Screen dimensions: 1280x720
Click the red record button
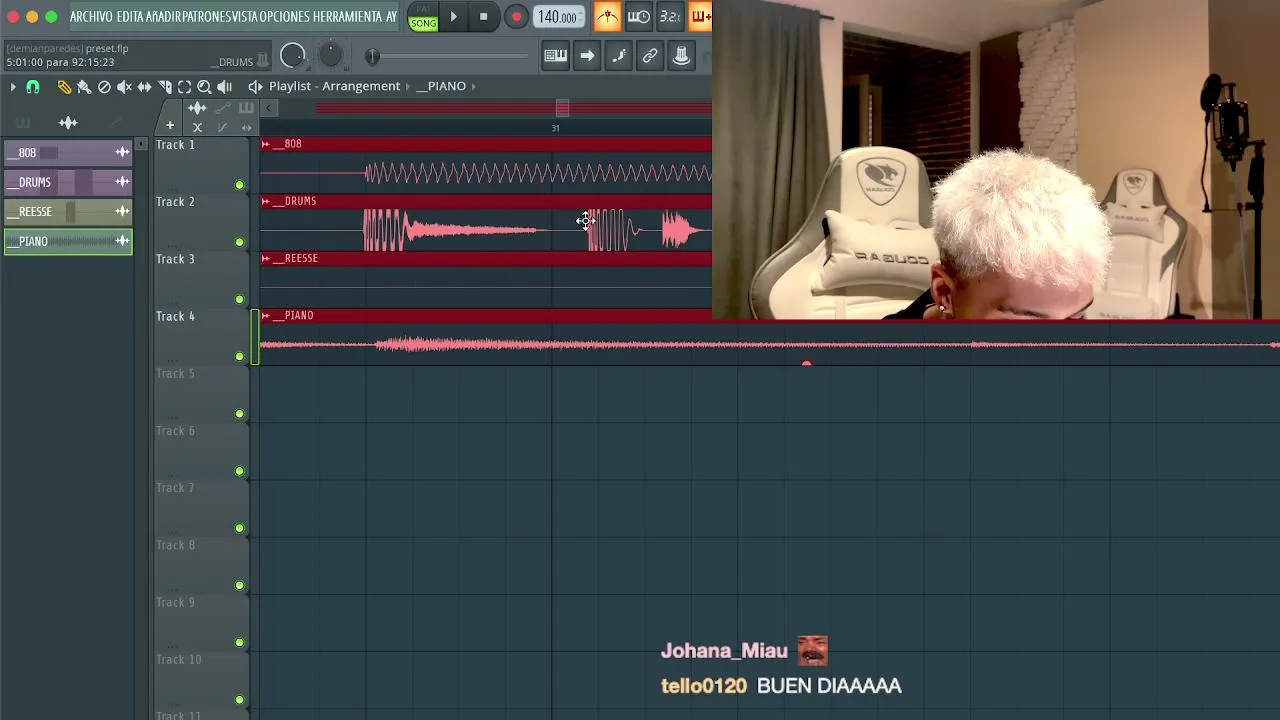516,16
